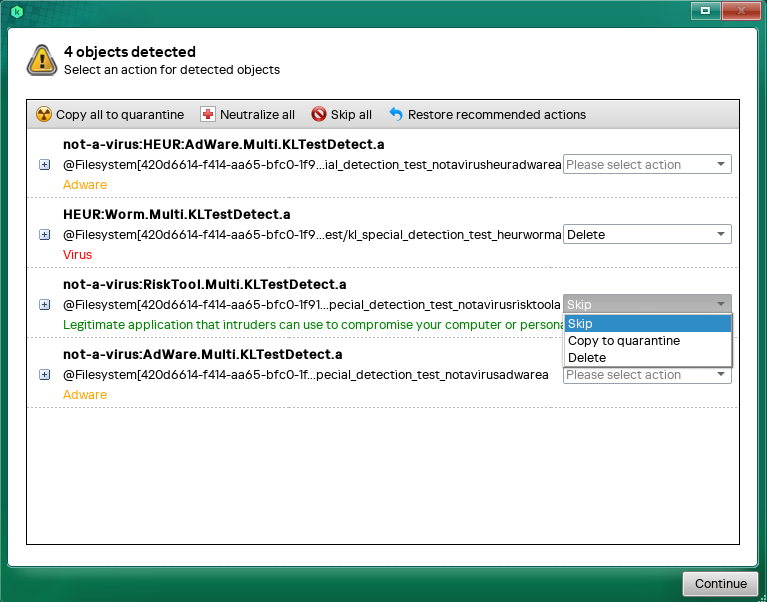Click the Restore recommended actions arrow icon

pos(396,115)
